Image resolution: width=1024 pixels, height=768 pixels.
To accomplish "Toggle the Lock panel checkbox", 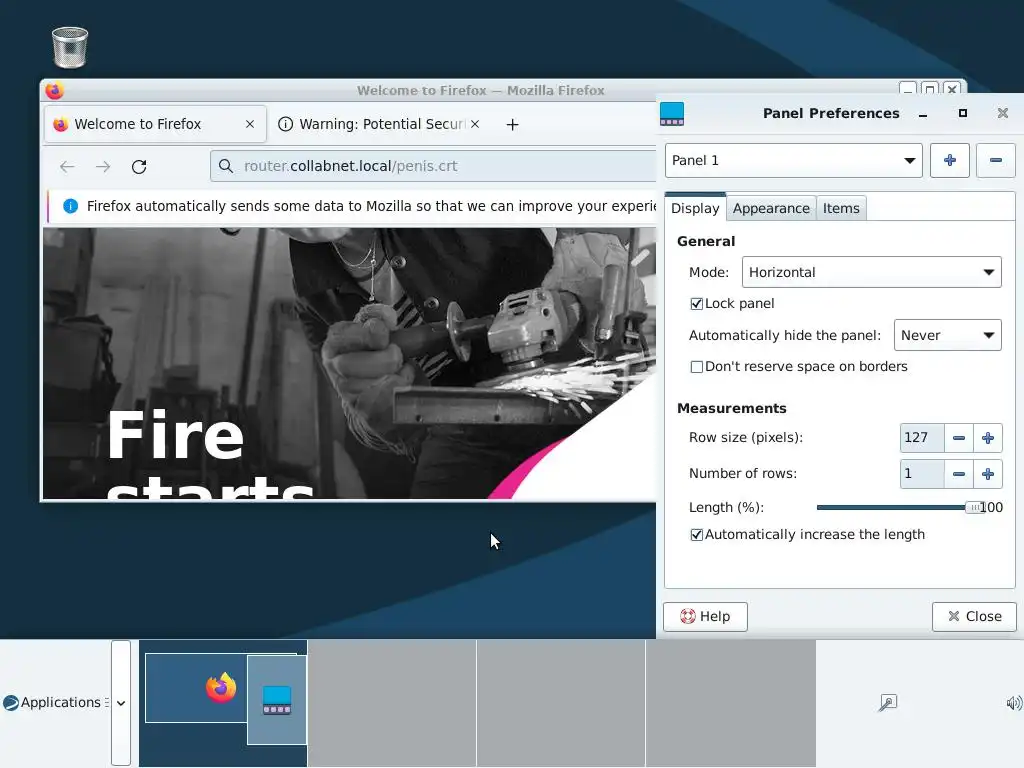I will pyautogui.click(x=697, y=304).
